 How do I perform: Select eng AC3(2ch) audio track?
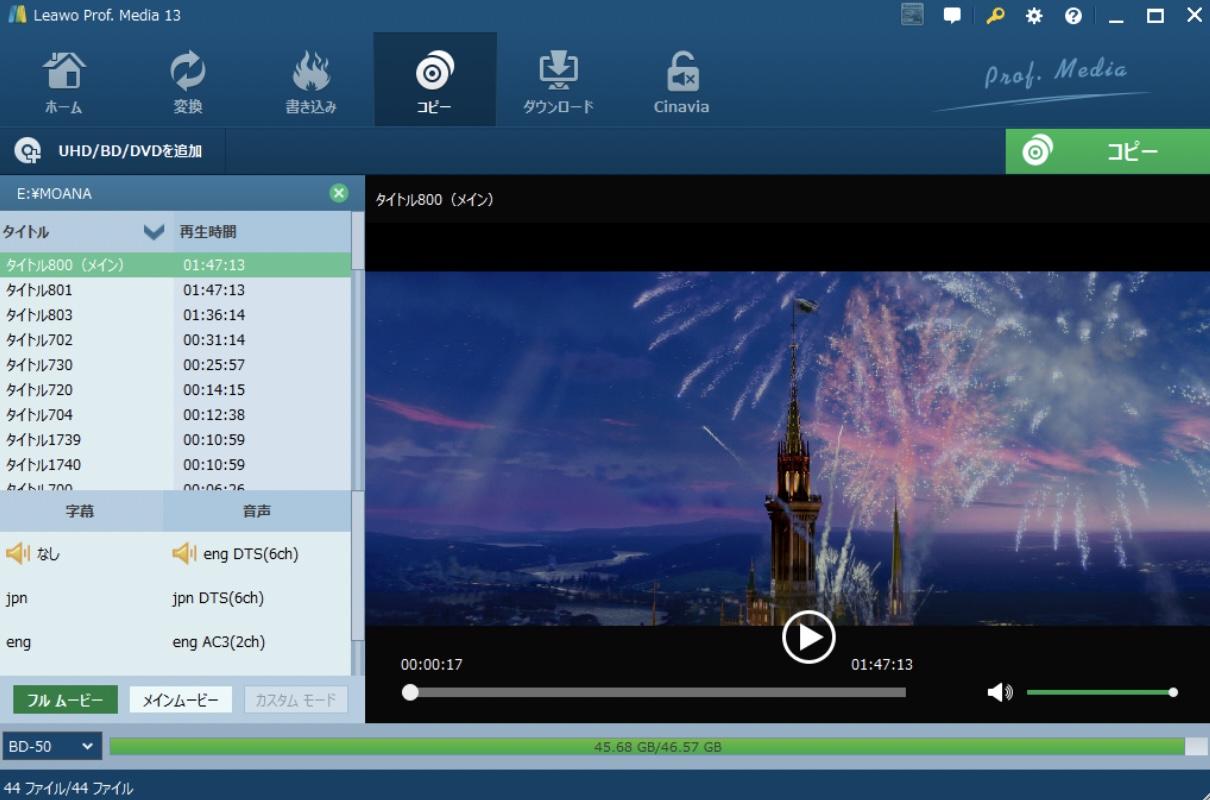click(x=219, y=643)
